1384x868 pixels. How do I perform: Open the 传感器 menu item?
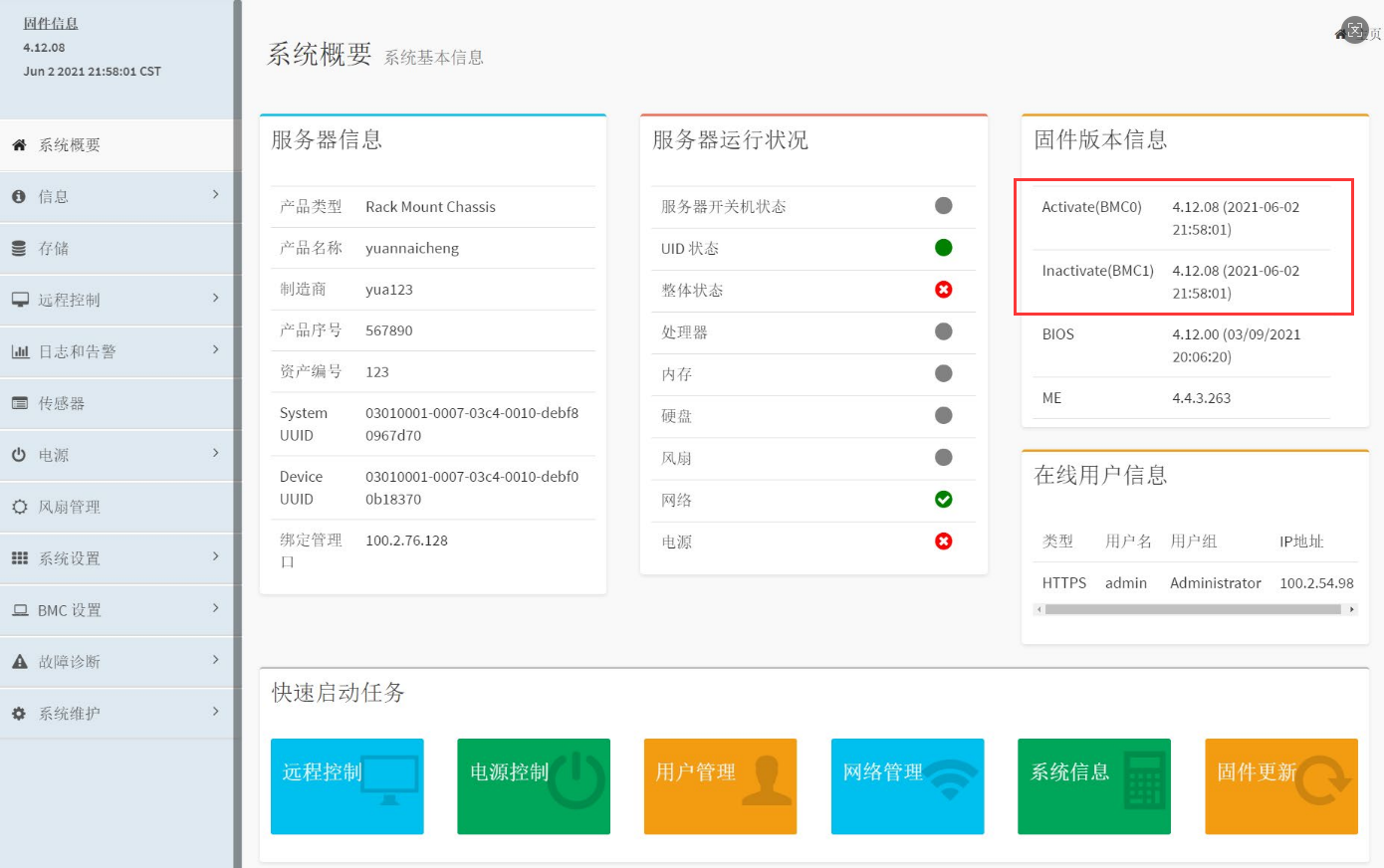tap(62, 403)
